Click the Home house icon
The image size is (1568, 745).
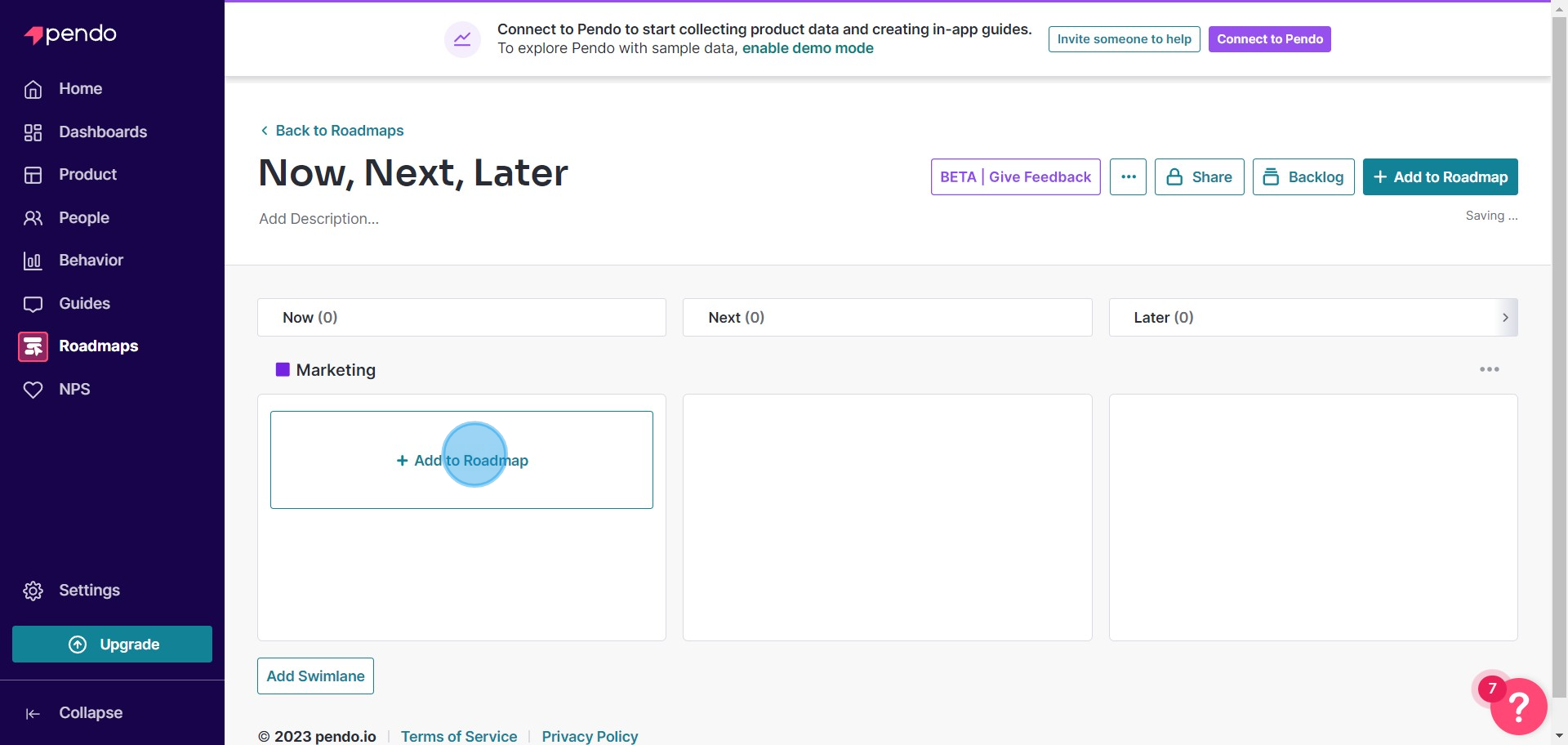tap(33, 89)
